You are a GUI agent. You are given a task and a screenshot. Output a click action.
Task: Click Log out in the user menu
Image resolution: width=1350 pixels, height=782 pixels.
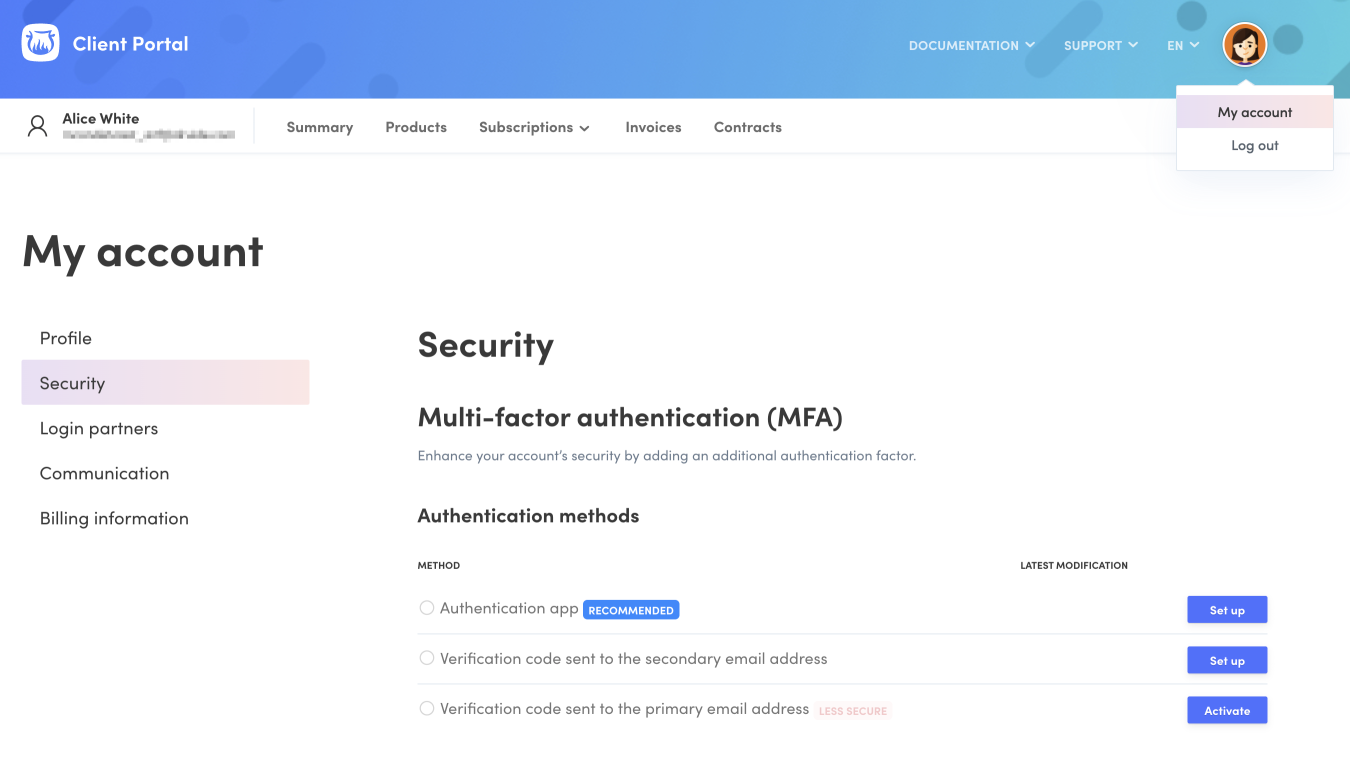click(1254, 145)
